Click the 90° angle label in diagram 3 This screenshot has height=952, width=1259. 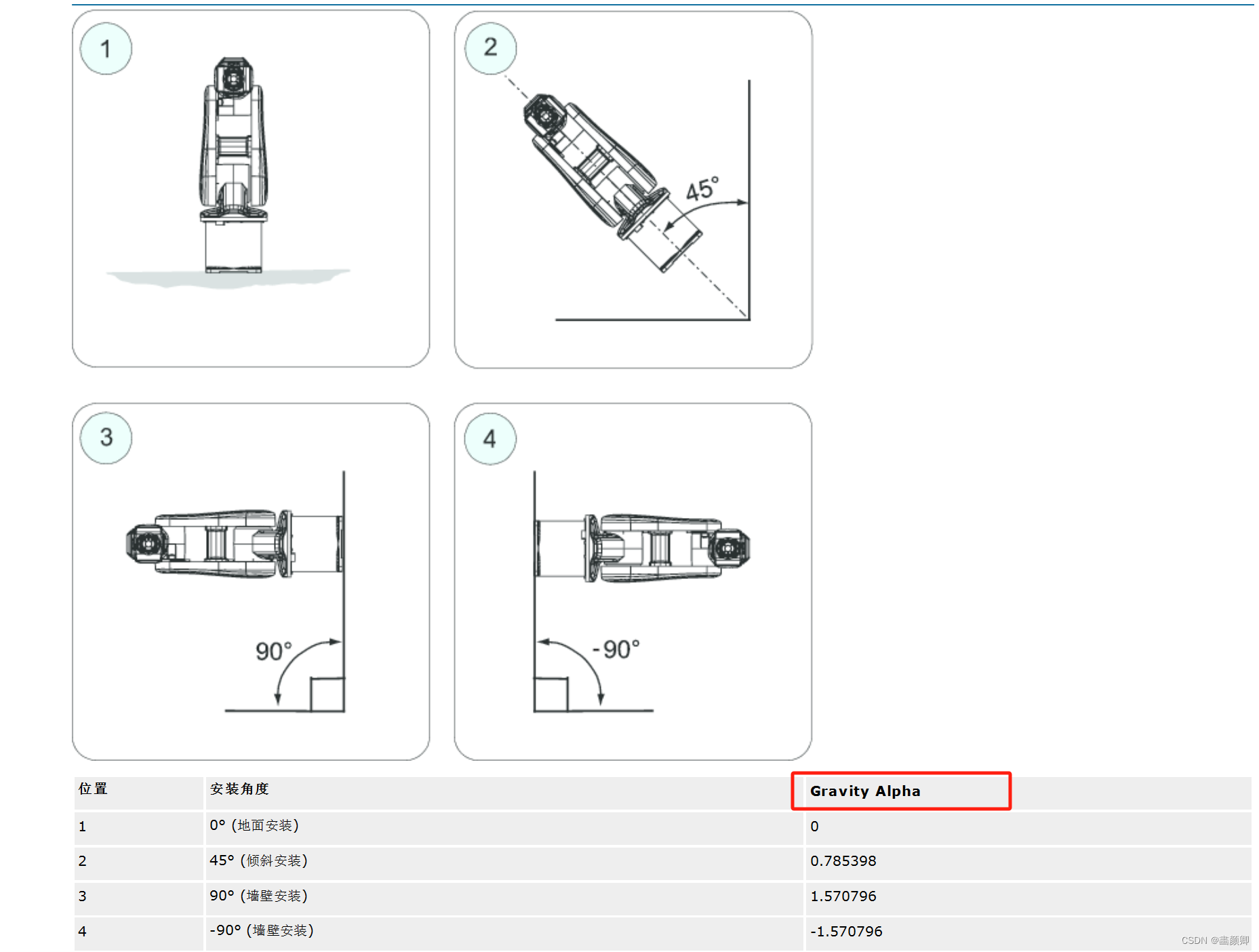point(273,651)
